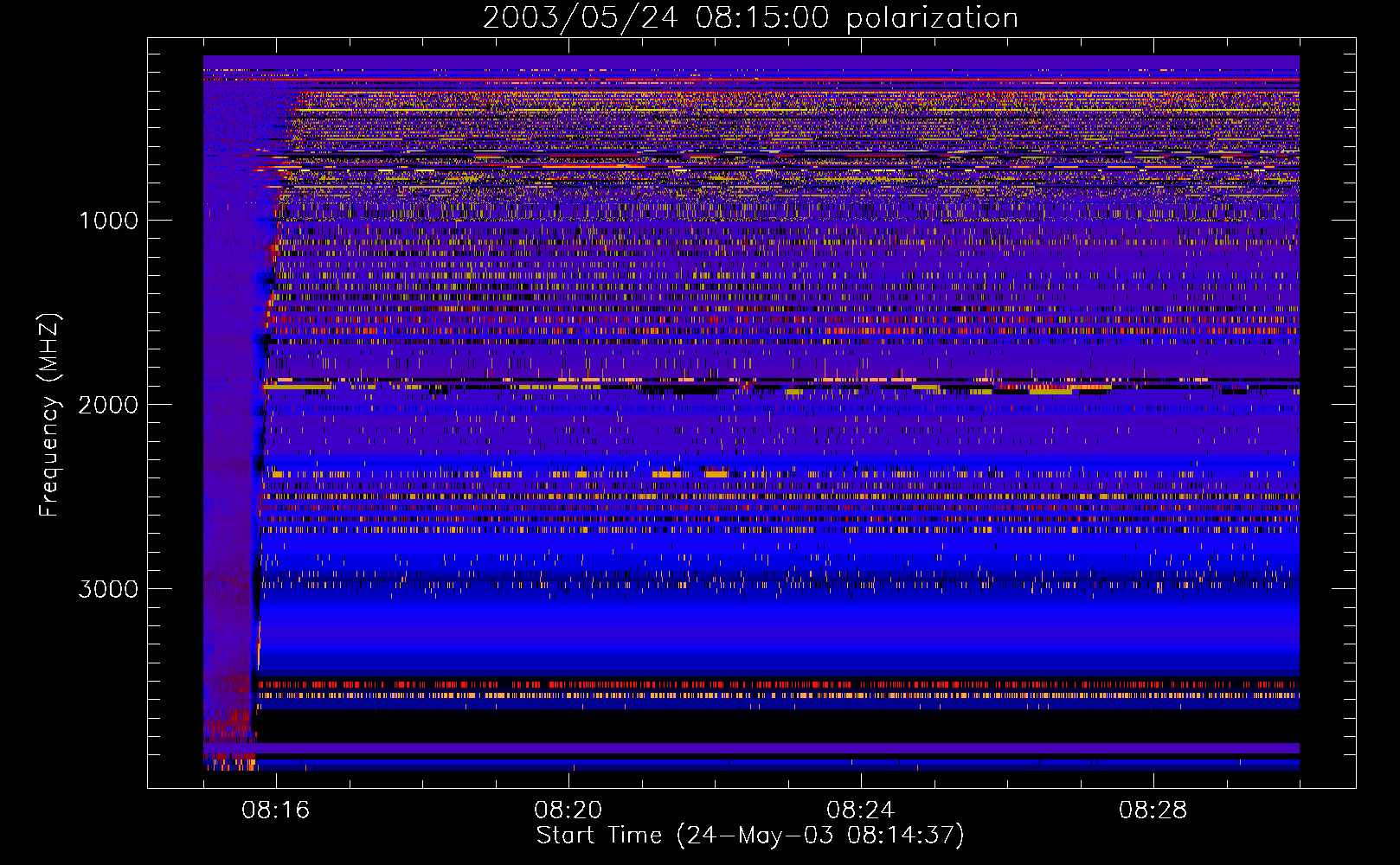Select the "Frequency (MHZ)" y-axis label
Image resolution: width=1400 pixels, height=865 pixels.
click(49, 415)
